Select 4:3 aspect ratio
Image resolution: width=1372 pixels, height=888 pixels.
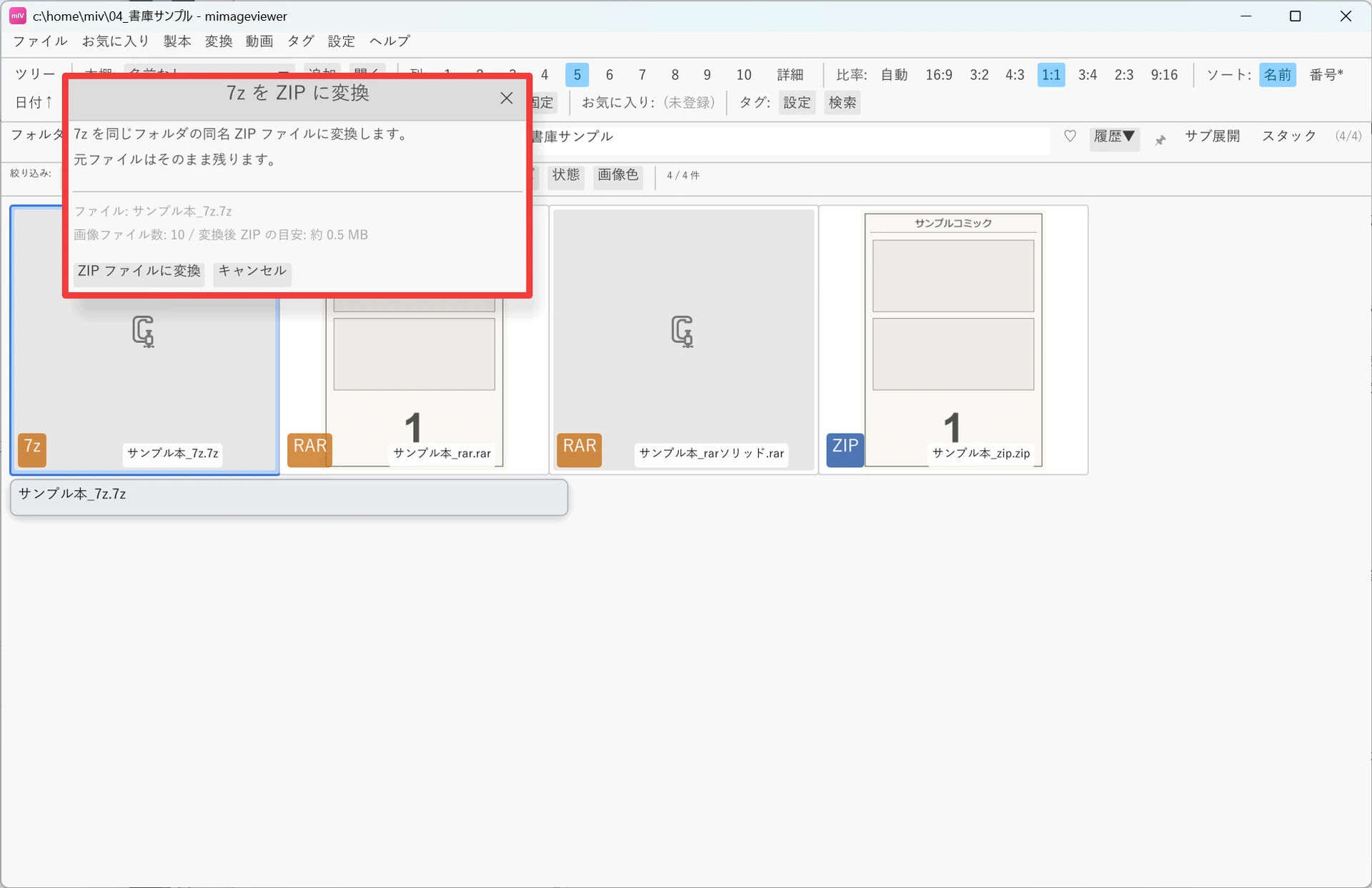coord(1015,74)
